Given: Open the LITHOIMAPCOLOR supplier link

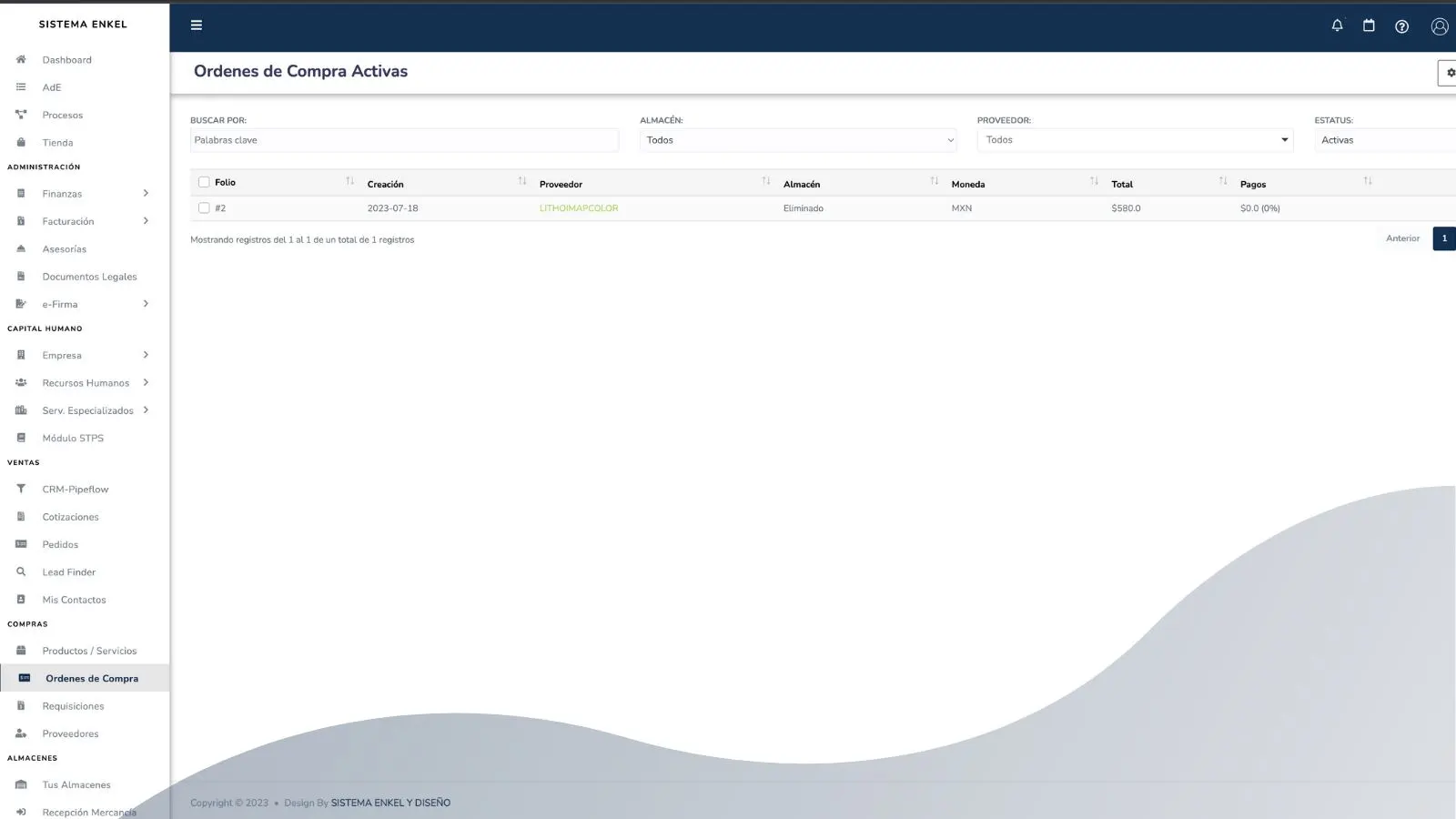Looking at the screenshot, I should pyautogui.click(x=579, y=208).
